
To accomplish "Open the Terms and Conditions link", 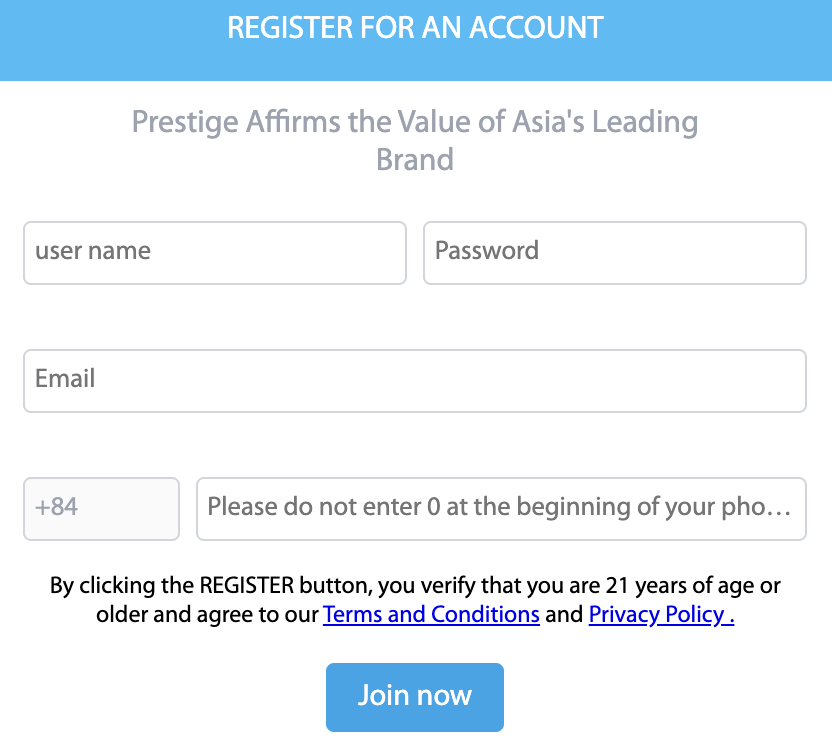I will point(431,614).
